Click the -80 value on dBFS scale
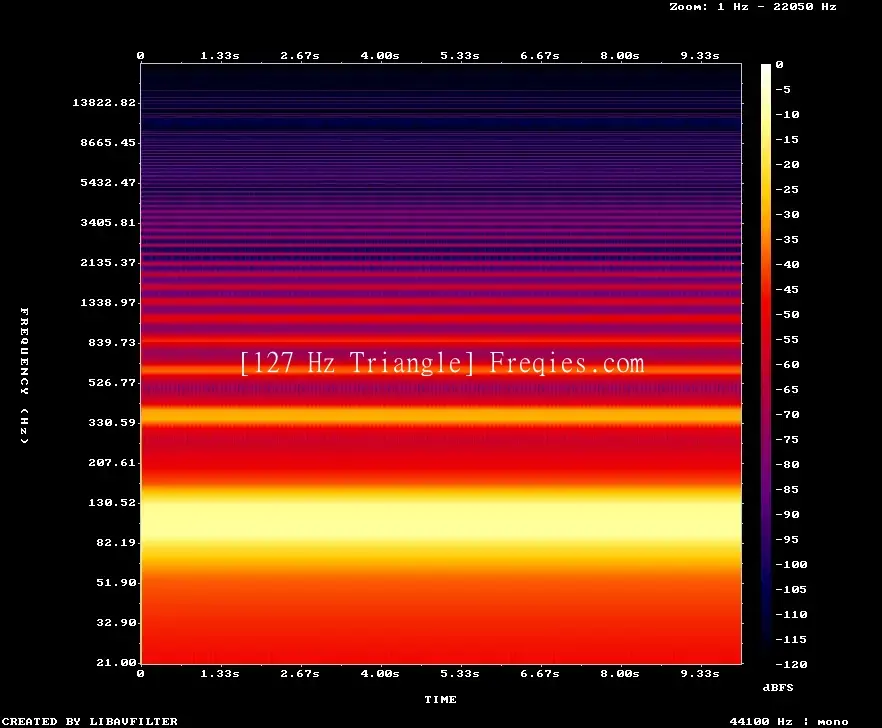 [787, 464]
